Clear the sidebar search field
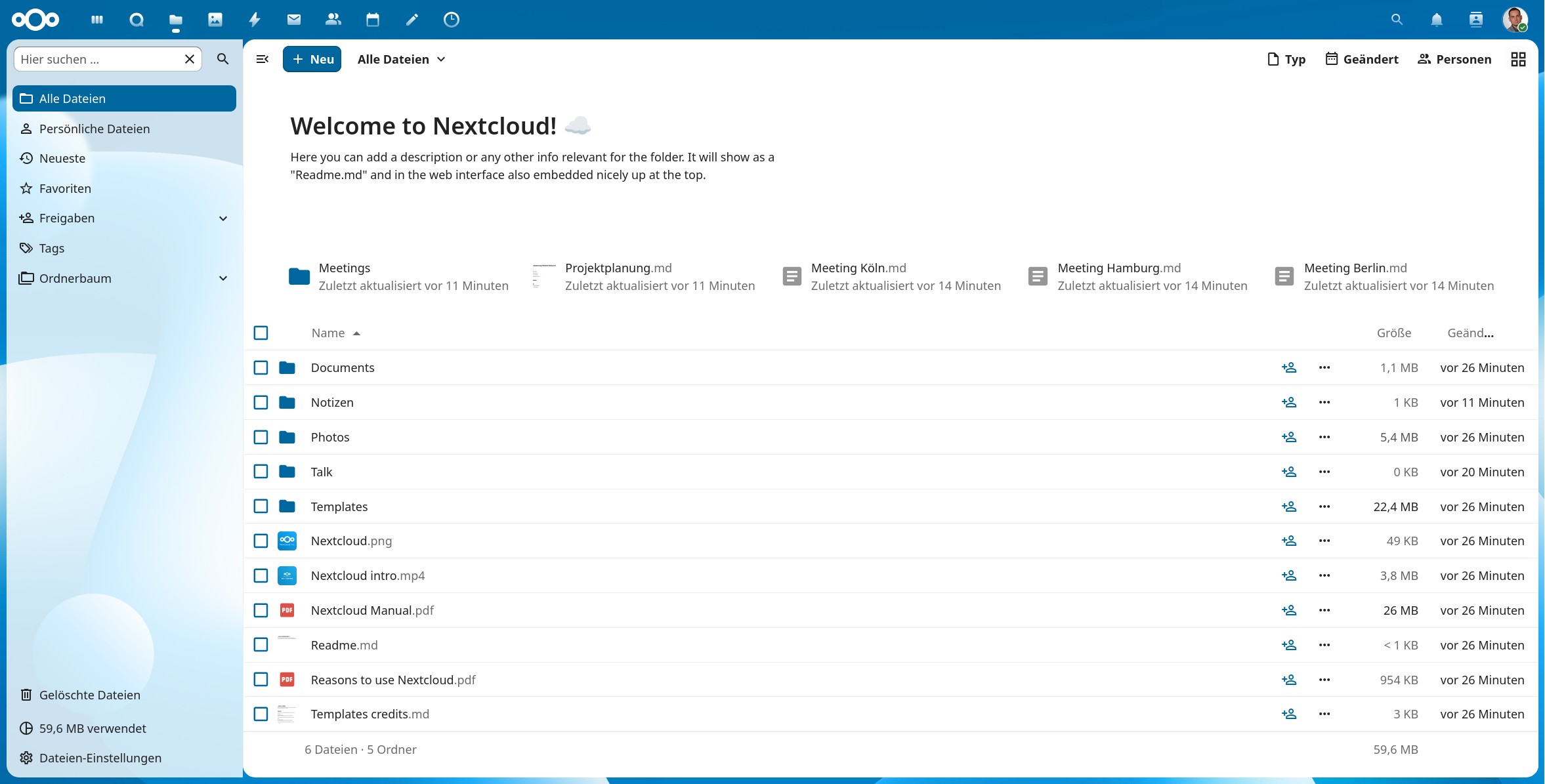 pos(190,59)
